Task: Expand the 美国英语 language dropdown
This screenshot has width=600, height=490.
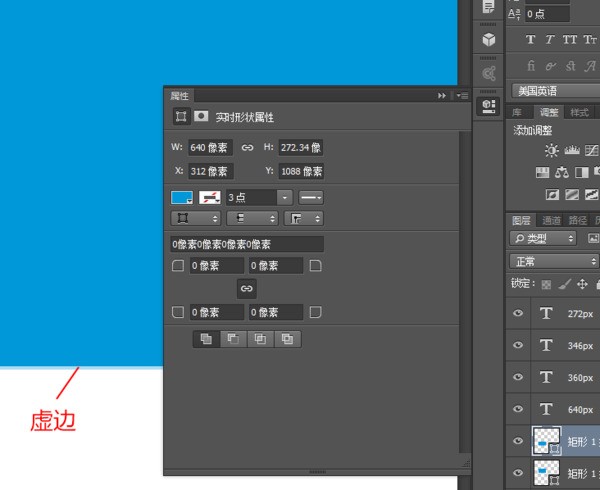Action: (x=553, y=91)
